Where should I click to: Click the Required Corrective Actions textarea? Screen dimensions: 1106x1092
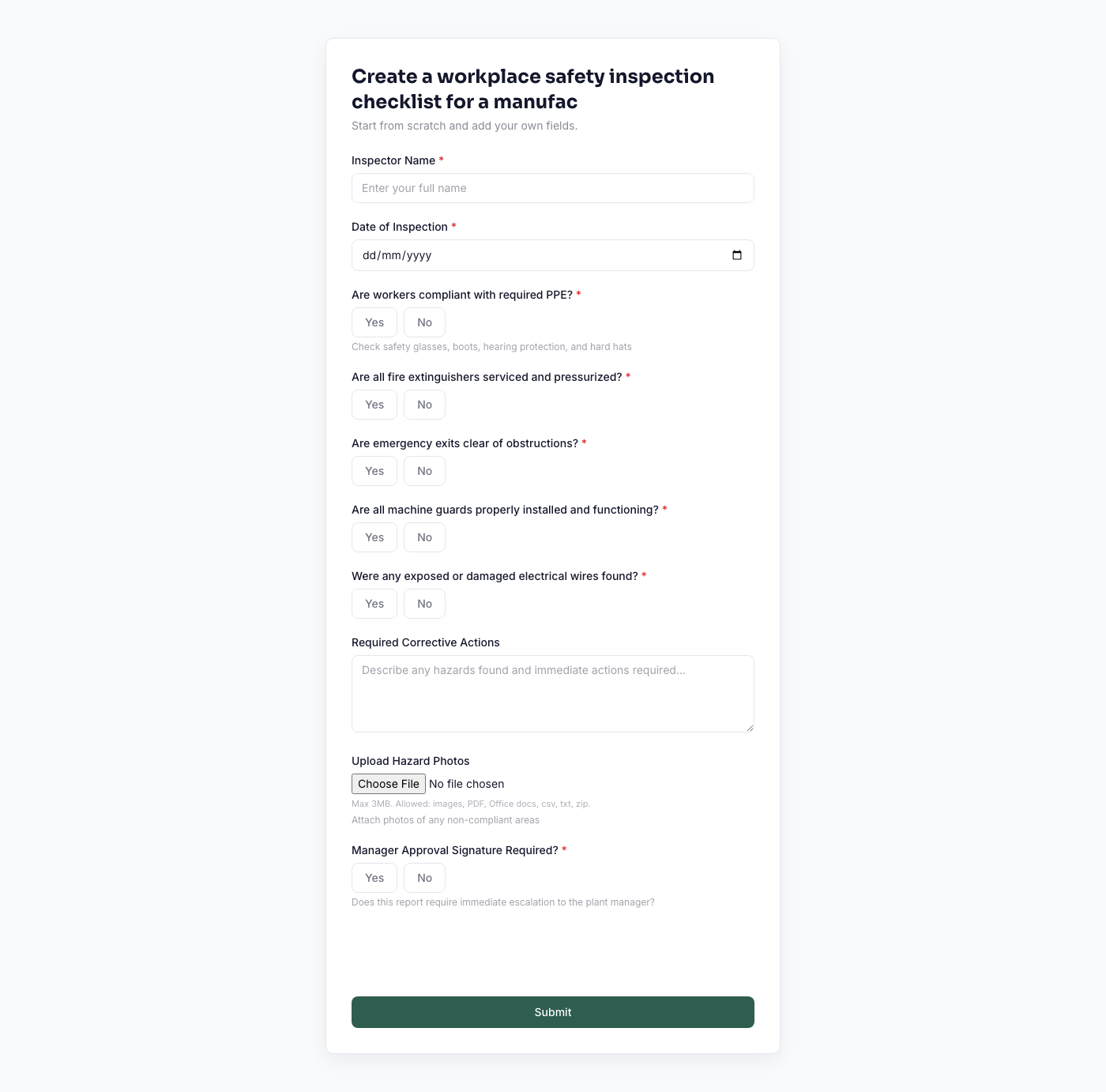click(x=553, y=694)
